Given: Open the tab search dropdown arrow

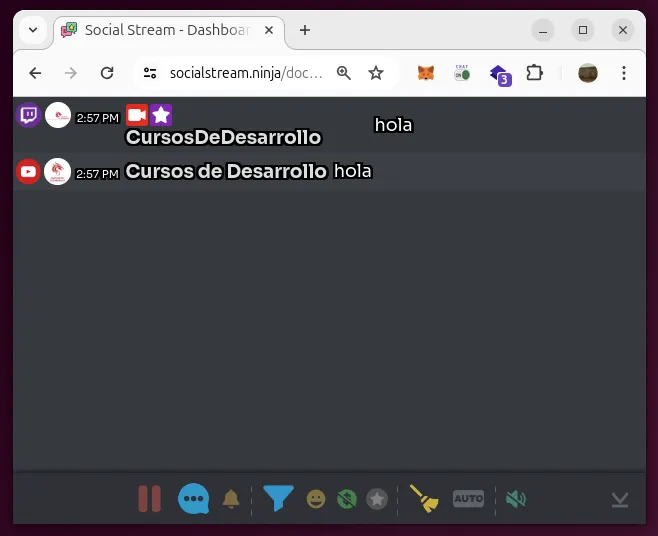Looking at the screenshot, I should tap(33, 30).
